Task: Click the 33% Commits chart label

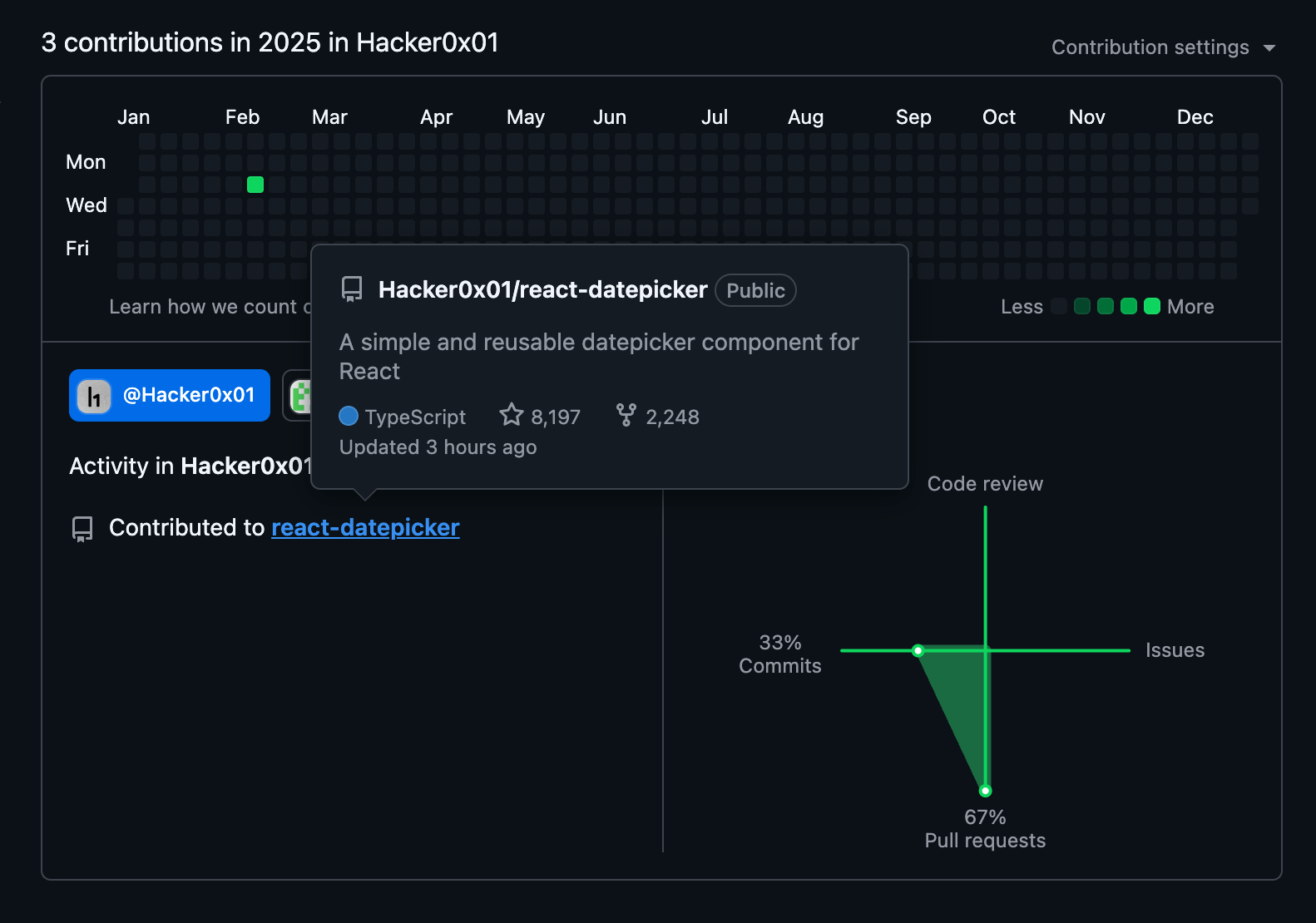Action: pos(780,654)
